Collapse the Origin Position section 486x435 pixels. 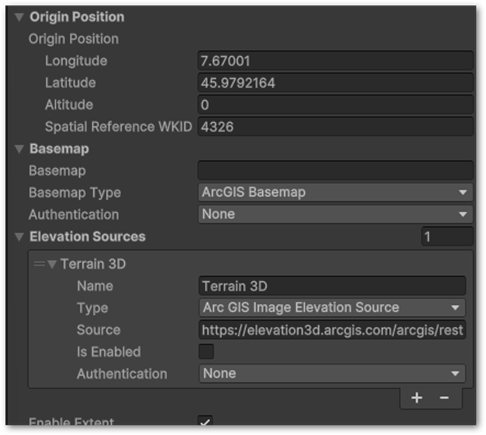coord(19,17)
